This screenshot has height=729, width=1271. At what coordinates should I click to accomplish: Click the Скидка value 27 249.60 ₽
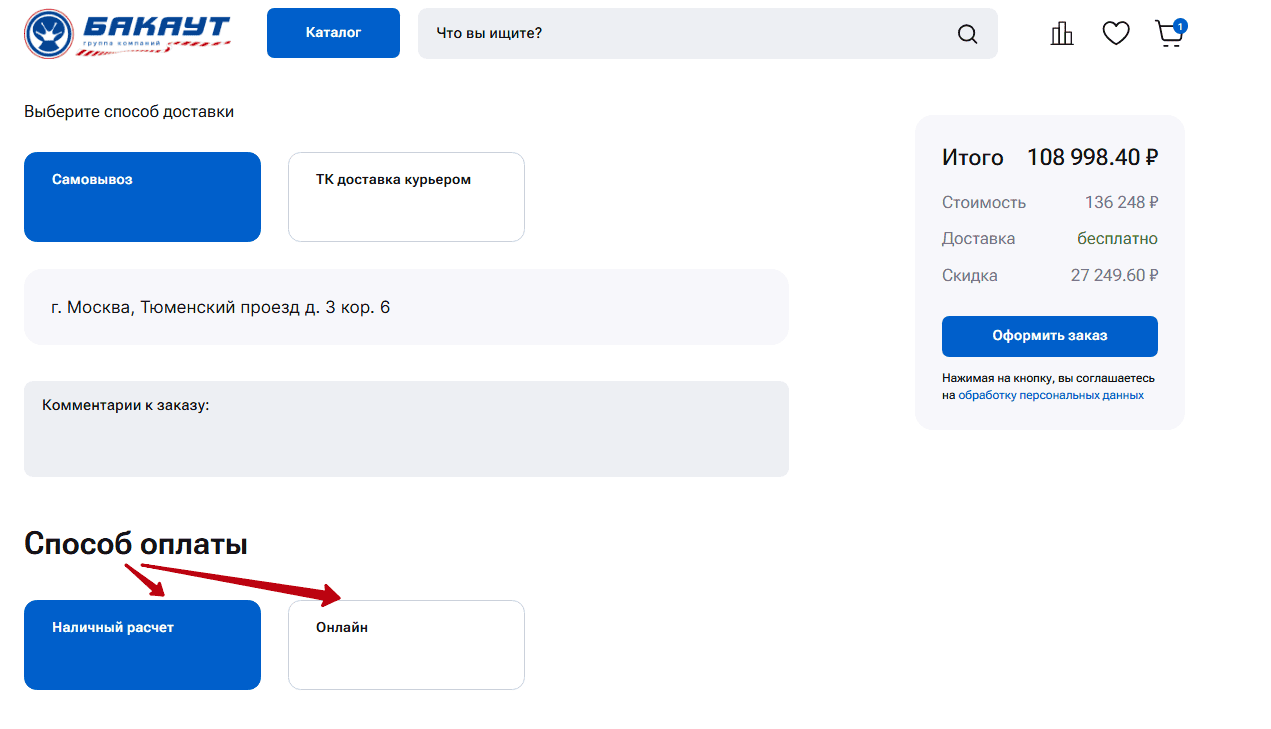(1113, 275)
